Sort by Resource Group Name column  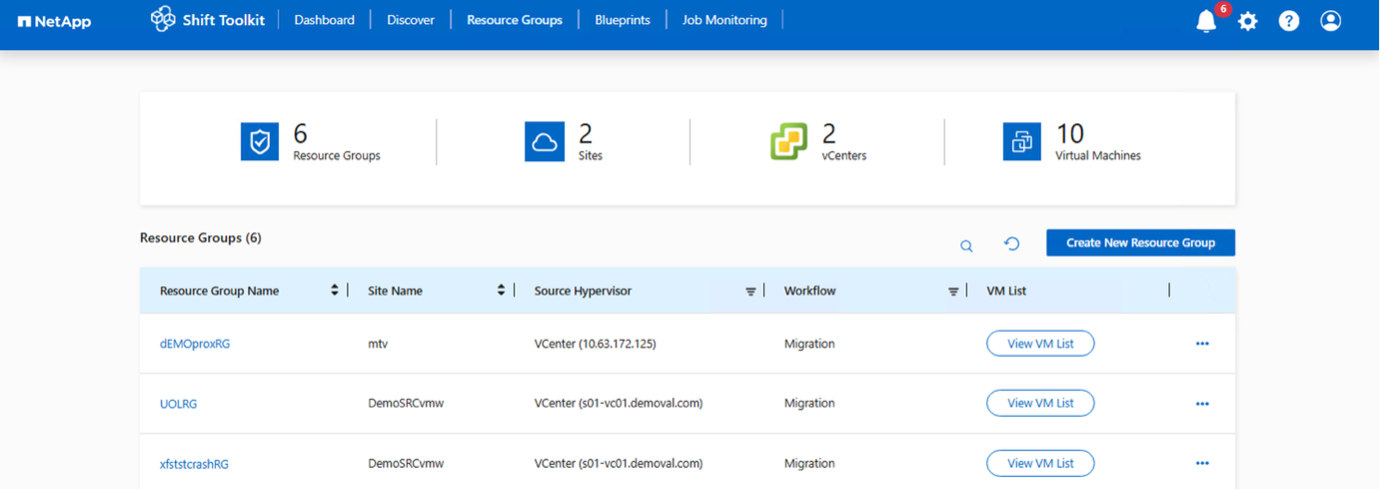click(336, 291)
